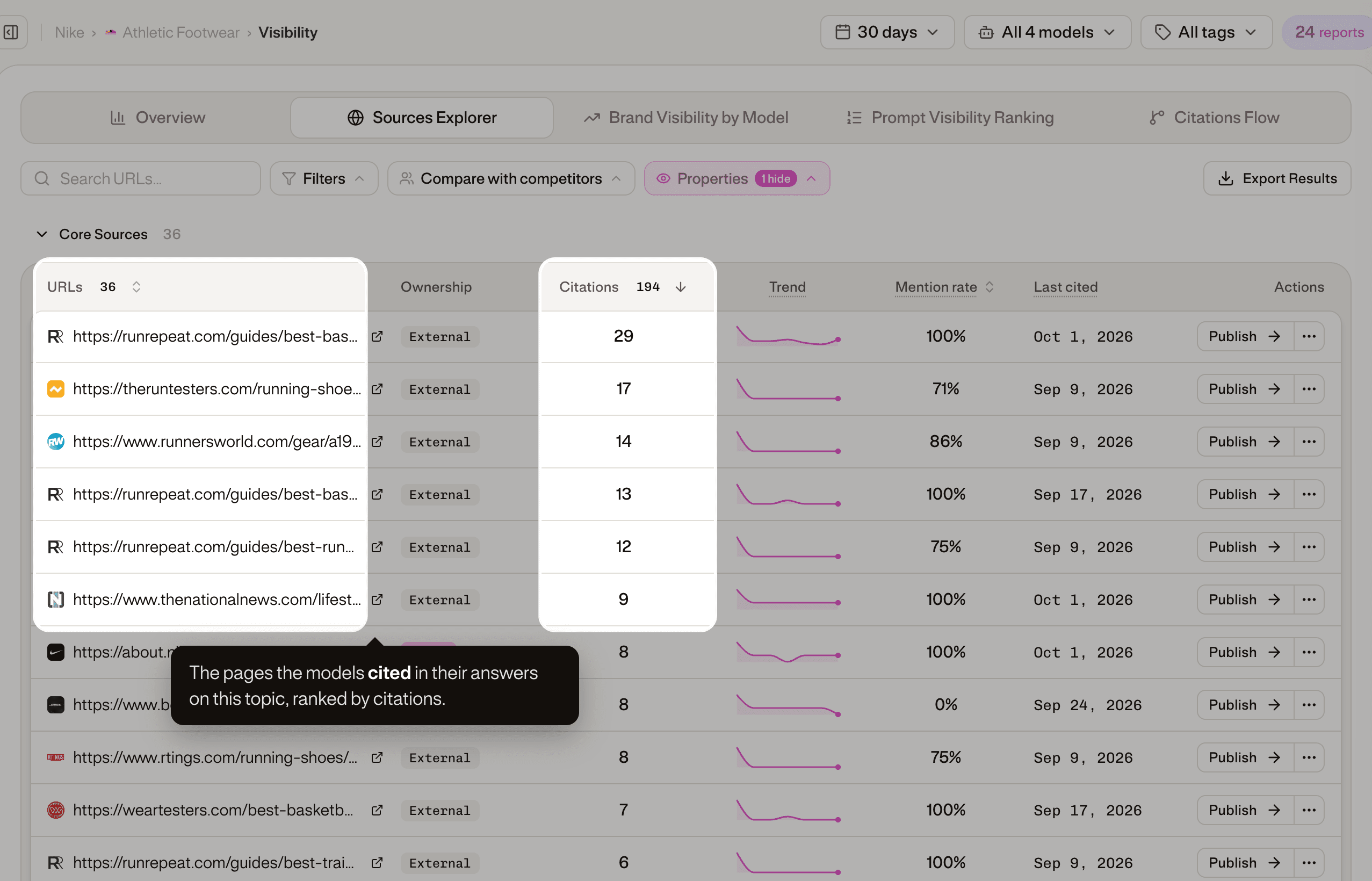Open external link icon for runnersworld.com row

[377, 442]
